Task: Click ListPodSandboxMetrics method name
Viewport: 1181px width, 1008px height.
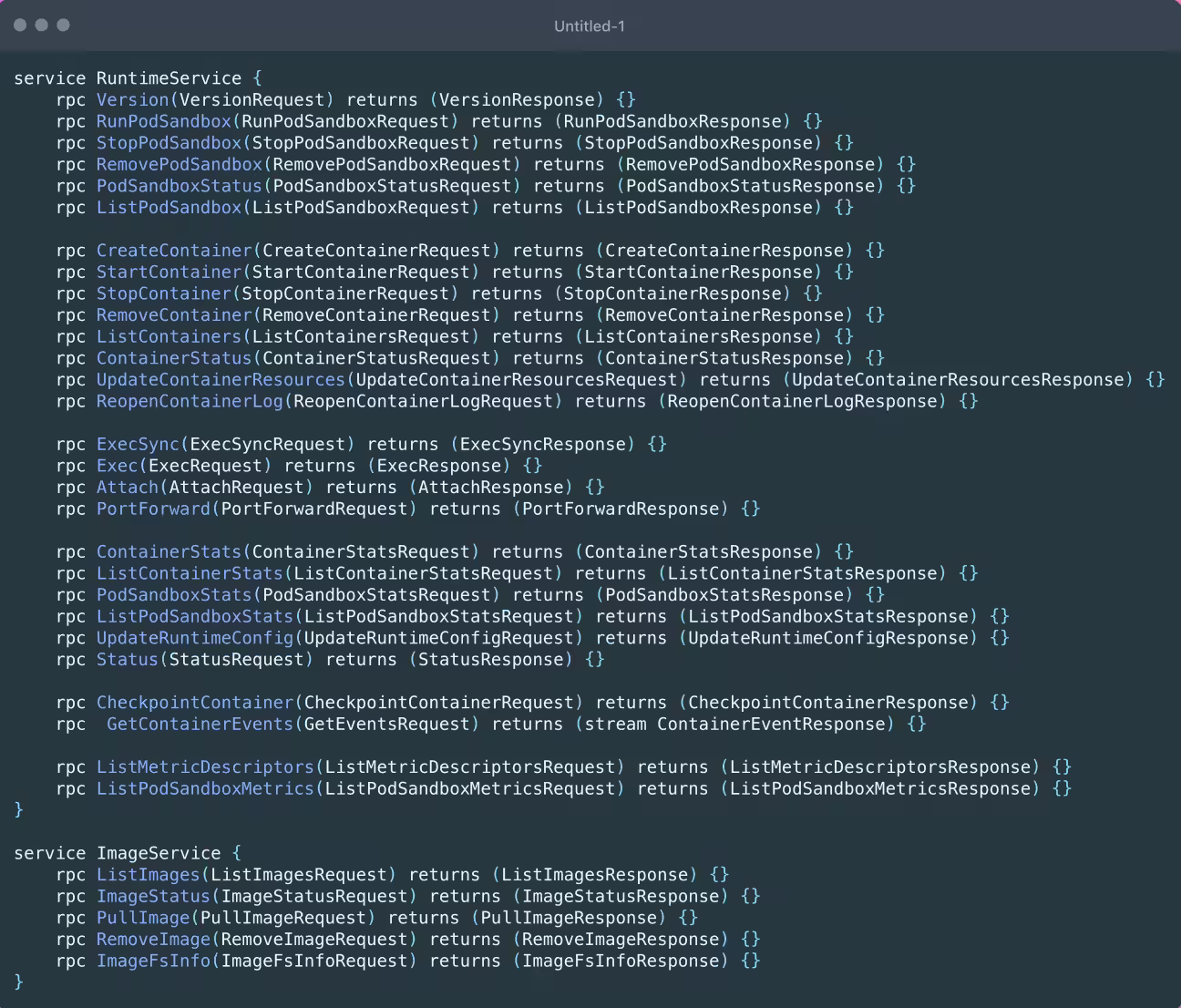Action: (206, 788)
